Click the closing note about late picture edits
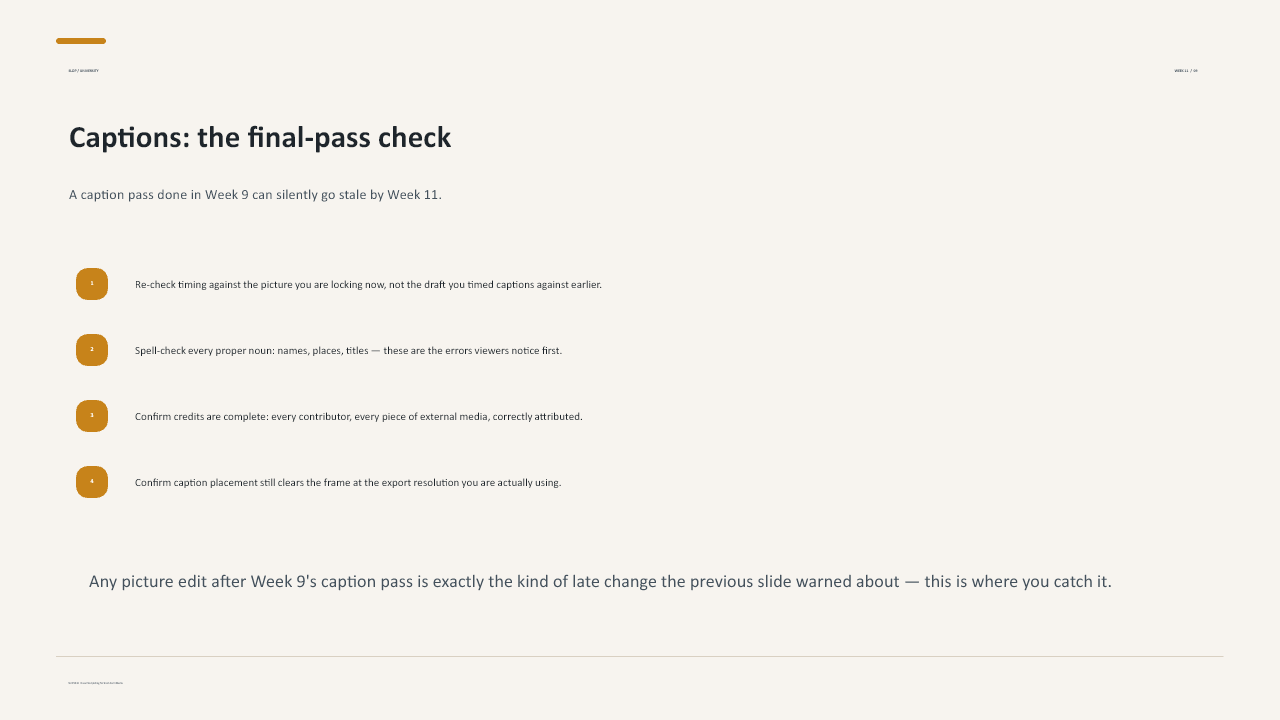This screenshot has width=1280, height=720. [x=600, y=582]
